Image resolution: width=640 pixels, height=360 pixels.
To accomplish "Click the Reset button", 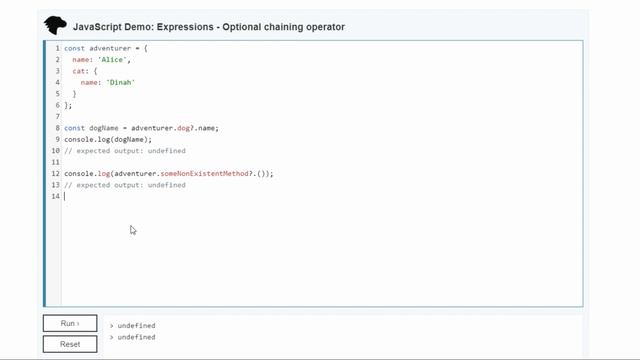I will pos(70,344).
